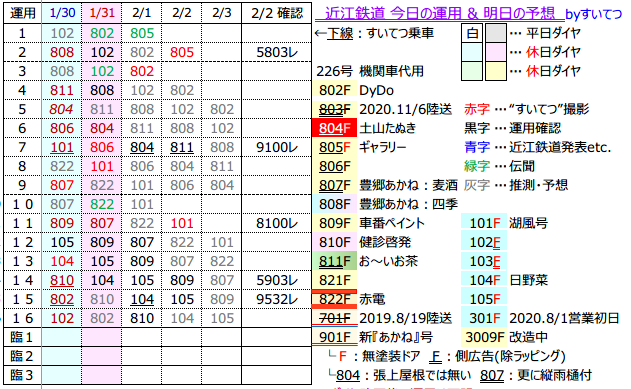Click the 豊郷あかね：四季 label
This screenshot has width=631, height=389.
click(x=408, y=204)
